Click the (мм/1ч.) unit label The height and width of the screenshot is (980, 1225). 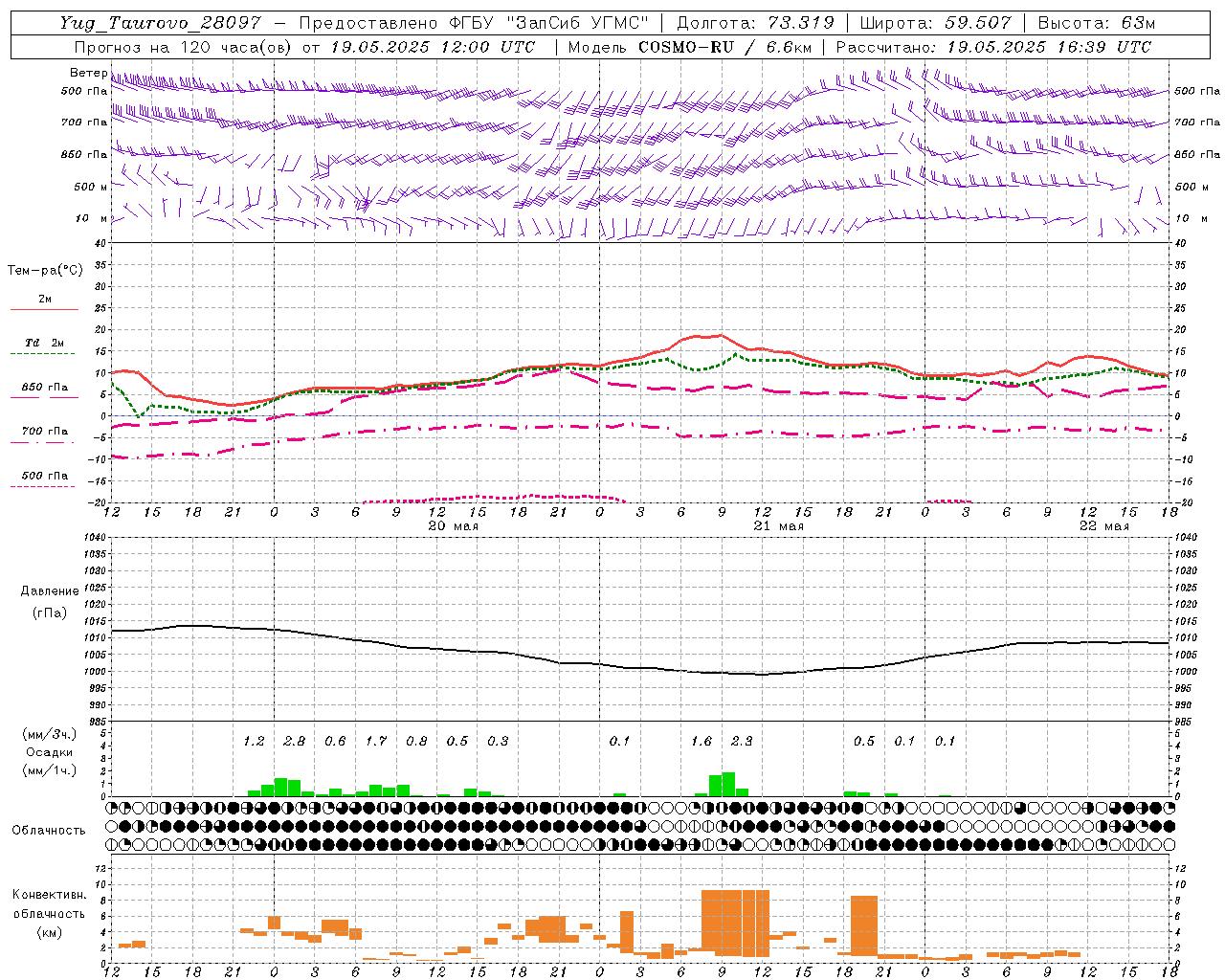[x=49, y=770]
